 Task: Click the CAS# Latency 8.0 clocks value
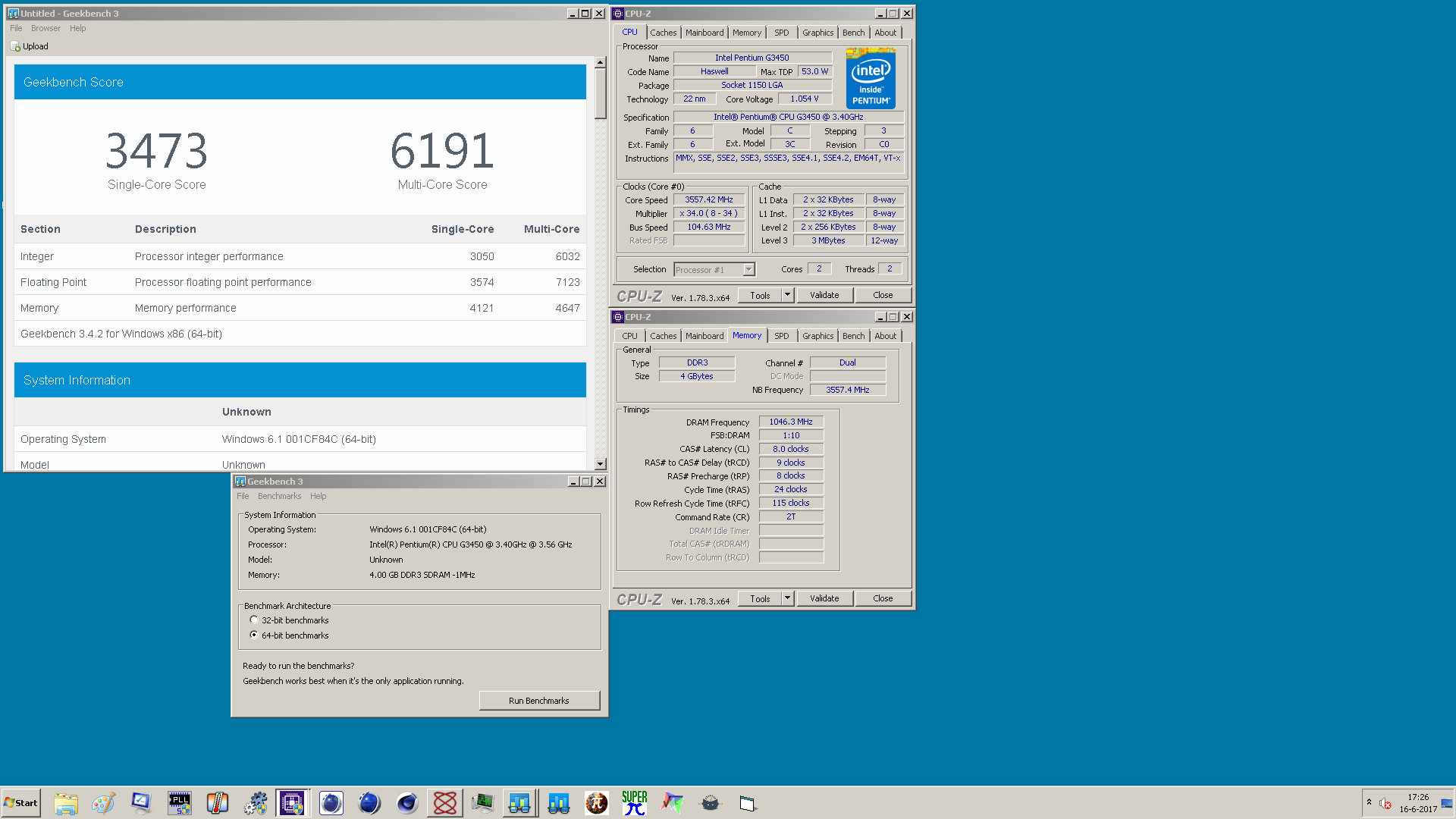pyautogui.click(x=791, y=449)
